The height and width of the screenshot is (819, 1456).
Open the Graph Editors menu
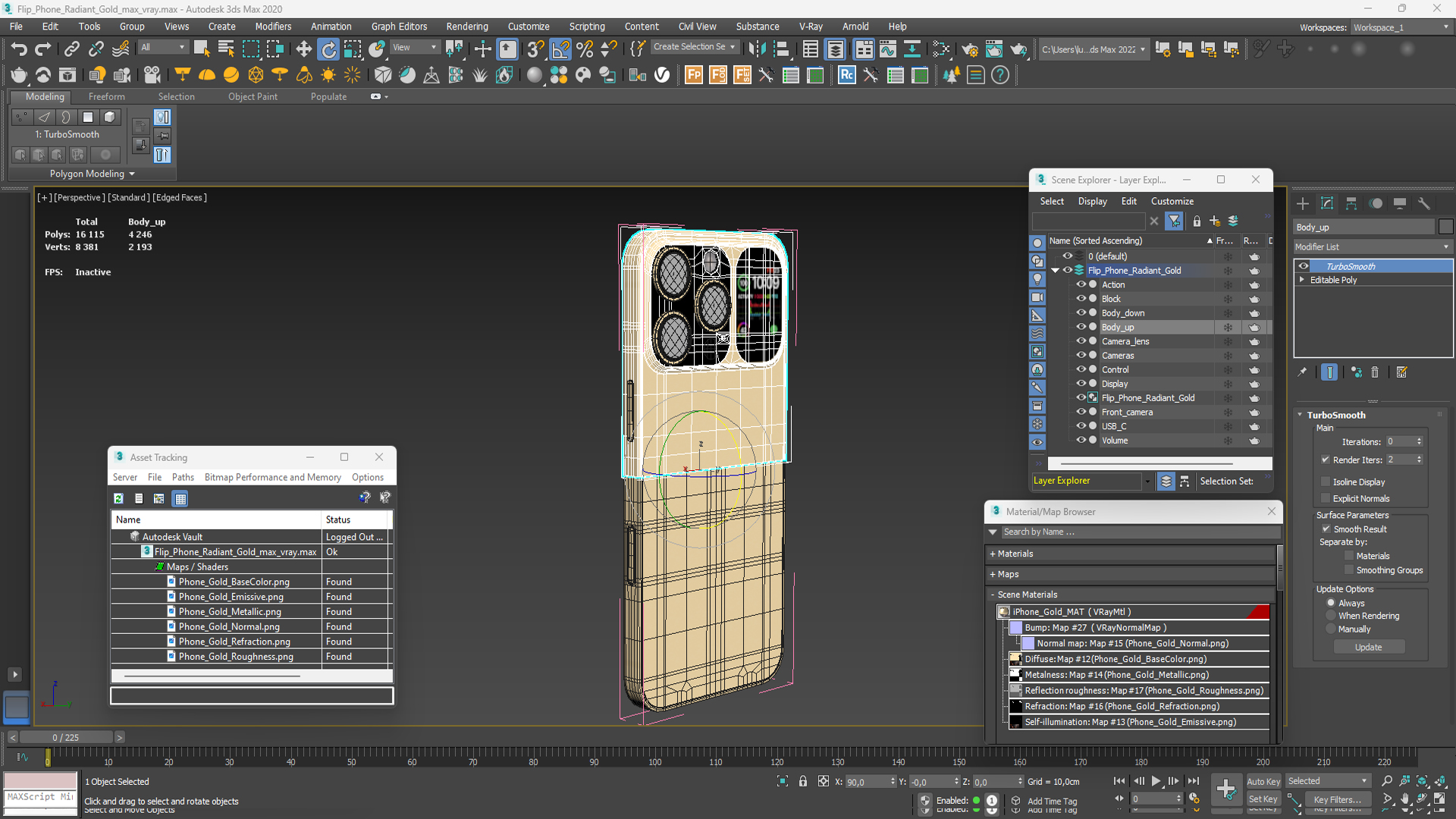[x=399, y=27]
